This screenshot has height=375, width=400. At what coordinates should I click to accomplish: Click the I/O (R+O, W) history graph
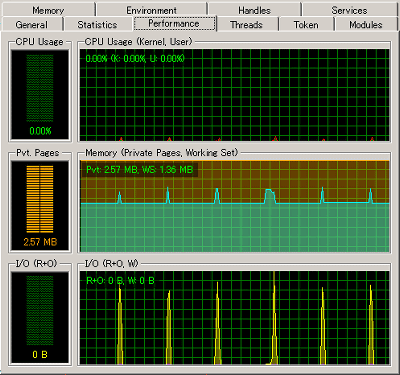(235, 318)
